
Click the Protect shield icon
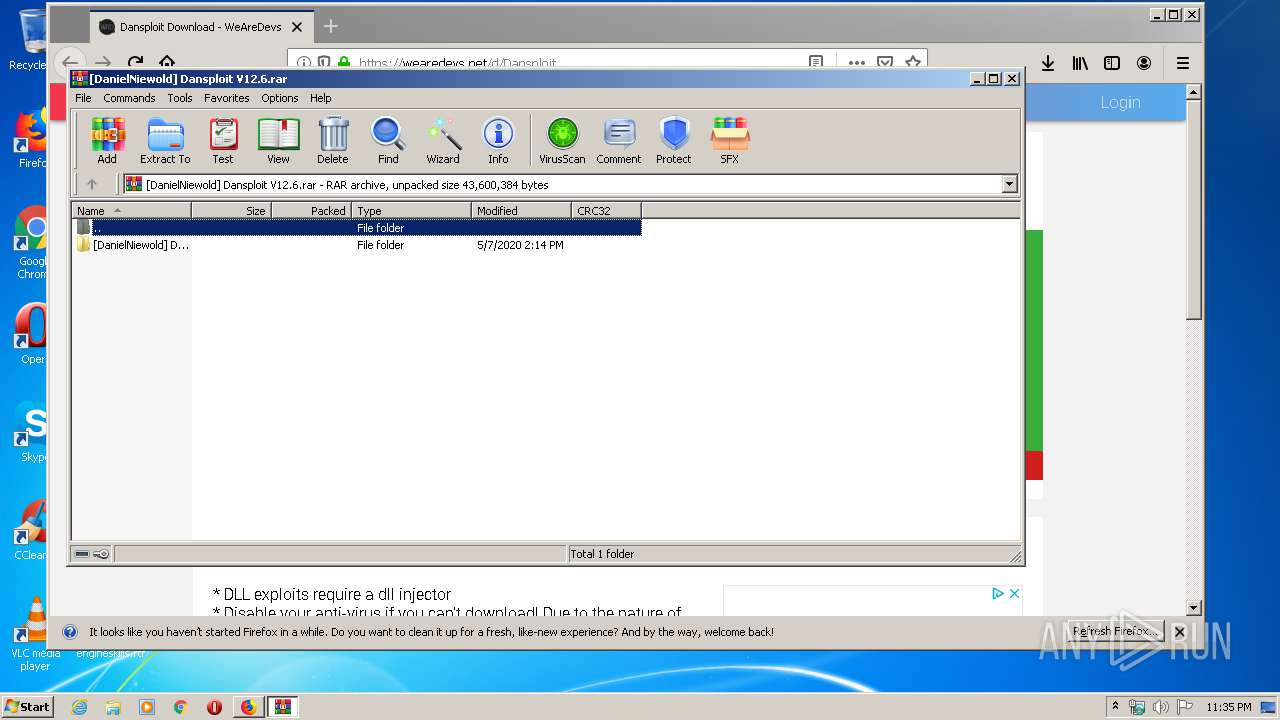click(674, 141)
